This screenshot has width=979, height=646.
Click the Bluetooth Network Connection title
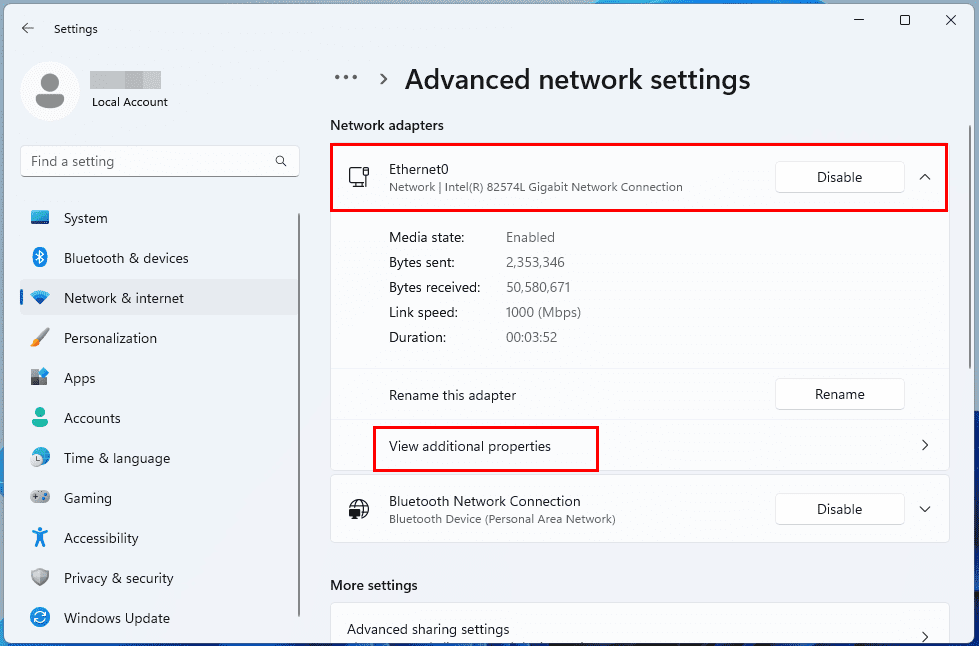pos(485,501)
